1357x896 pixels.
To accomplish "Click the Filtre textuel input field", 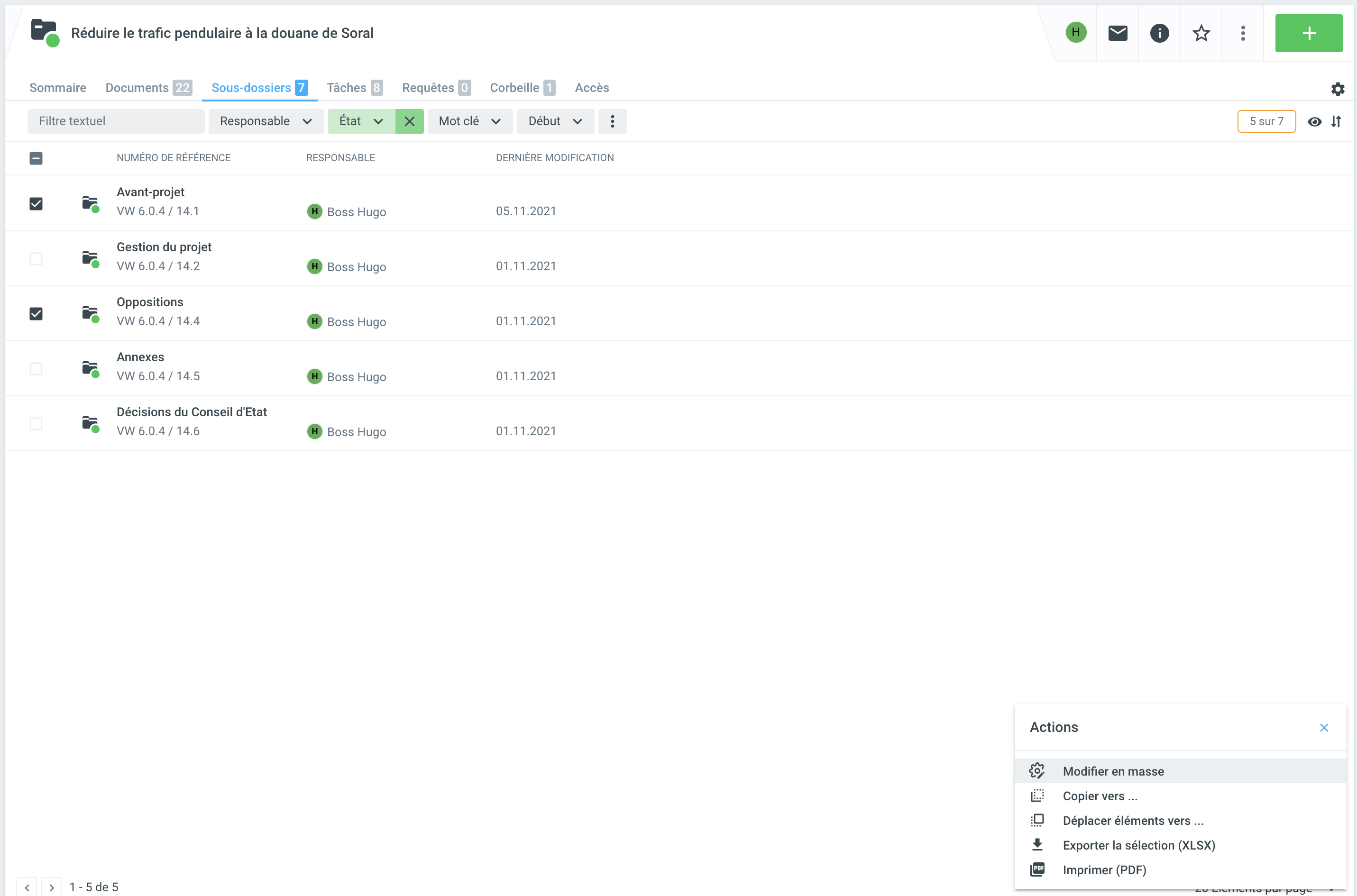I will coord(115,121).
